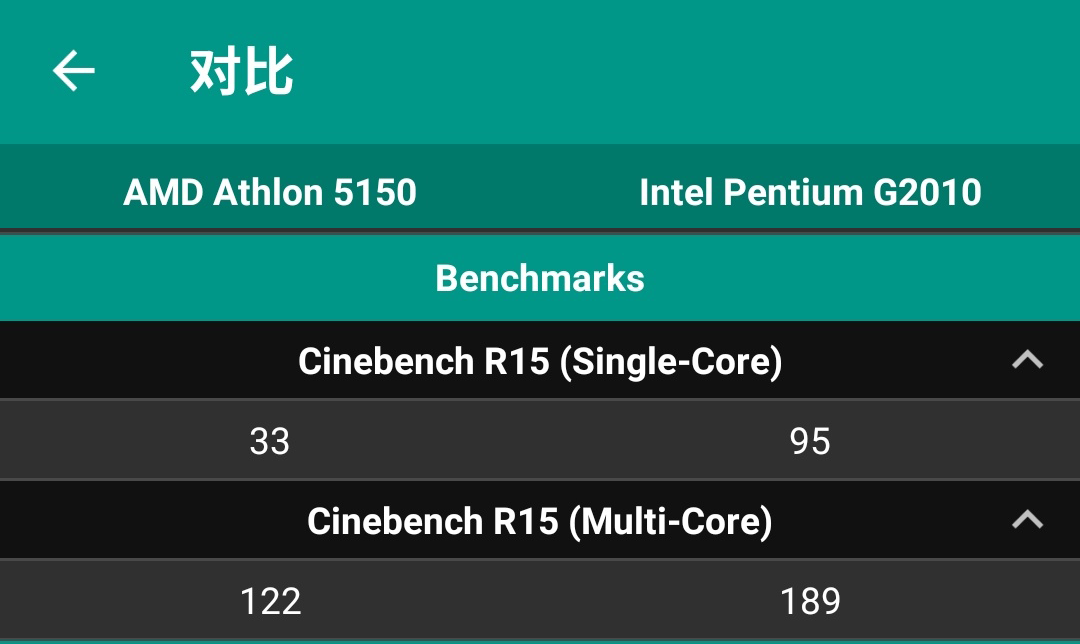Collapse the Cinebench R15 Multi-Core section chevron
This screenshot has height=644, width=1080.
click(x=1027, y=520)
